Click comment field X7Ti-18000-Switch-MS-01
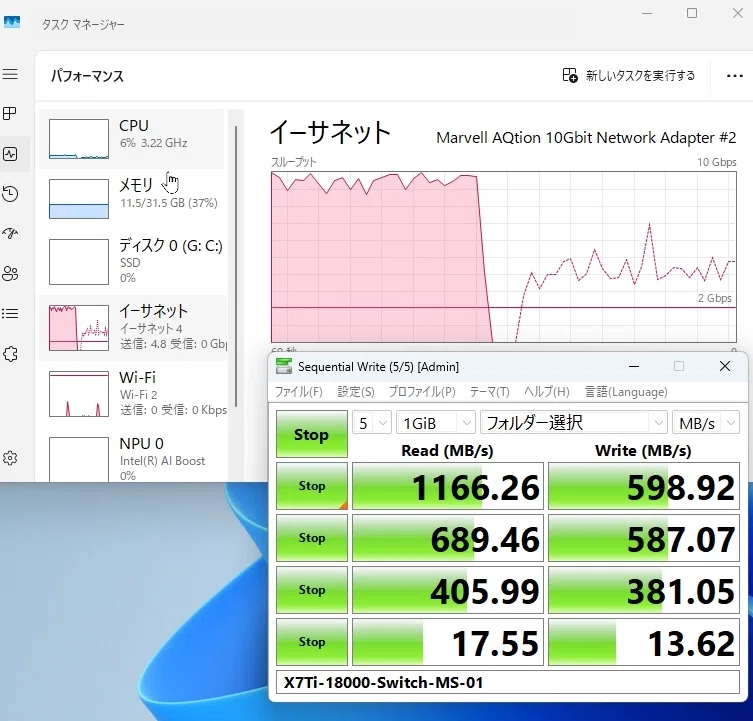This screenshot has width=753, height=721. tap(508, 682)
